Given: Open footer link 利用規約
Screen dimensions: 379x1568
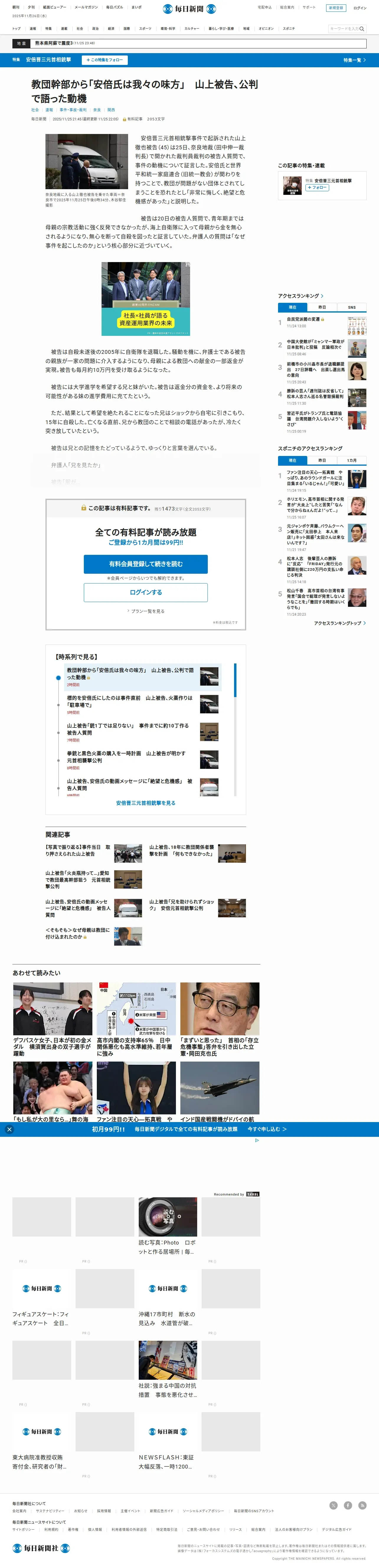Looking at the screenshot, I should coord(51,1529).
